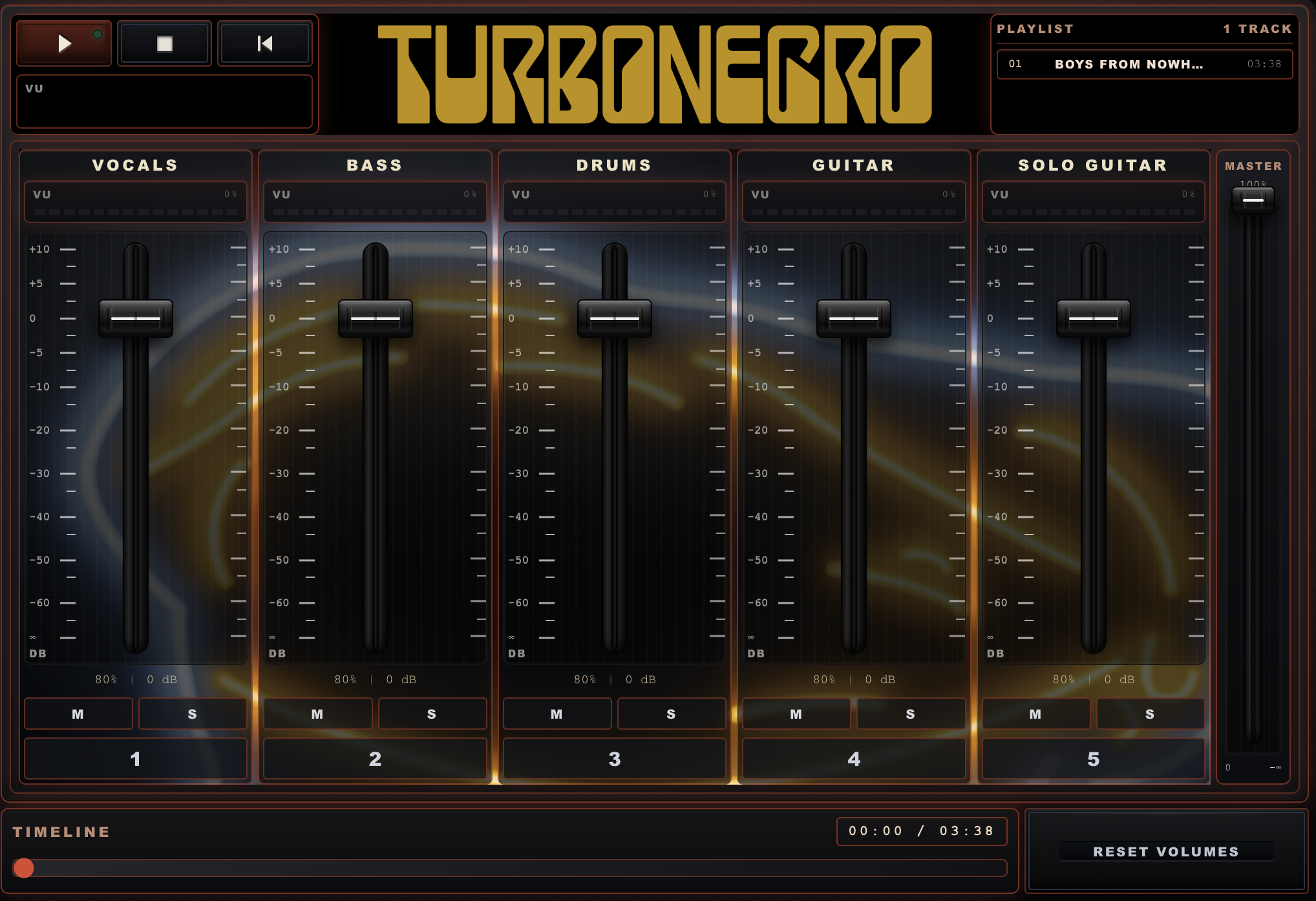Click the timeline playhead marker

pos(23,869)
